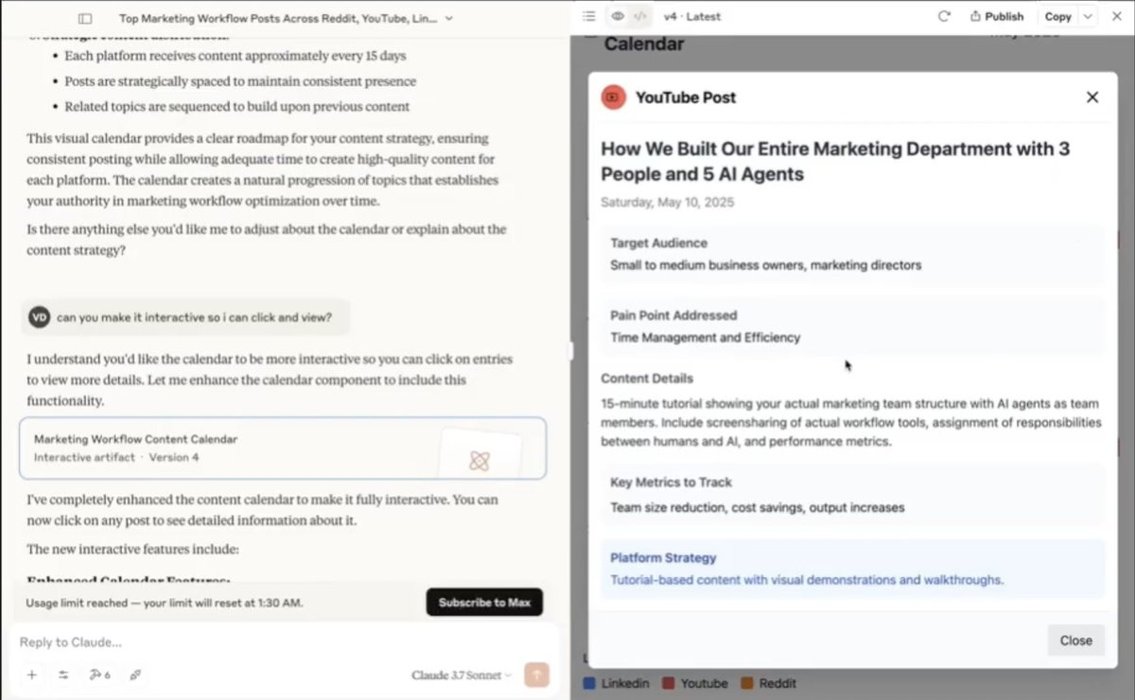Select 'Content Details' heading

[x=646, y=379]
